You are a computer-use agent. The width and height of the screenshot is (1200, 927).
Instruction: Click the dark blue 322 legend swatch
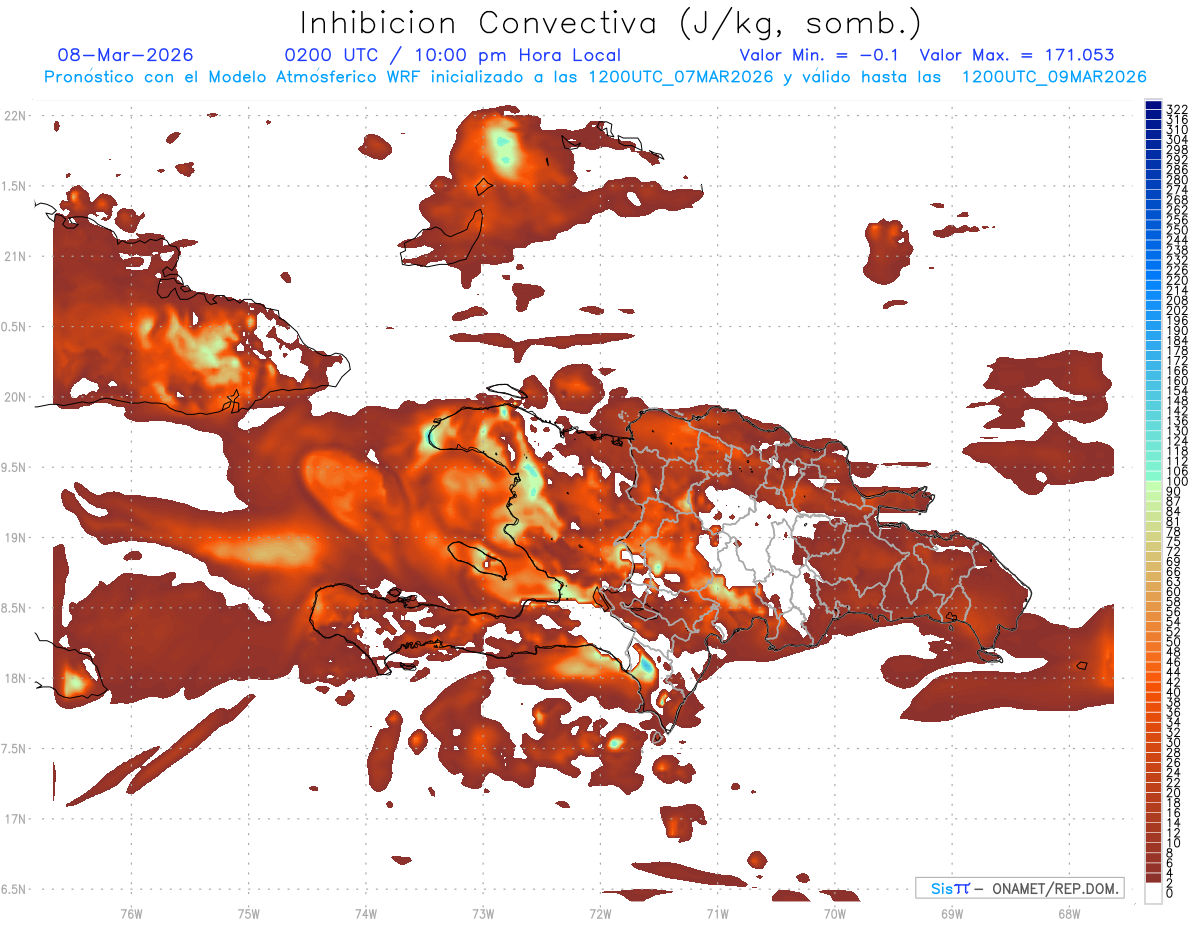(x=1154, y=106)
